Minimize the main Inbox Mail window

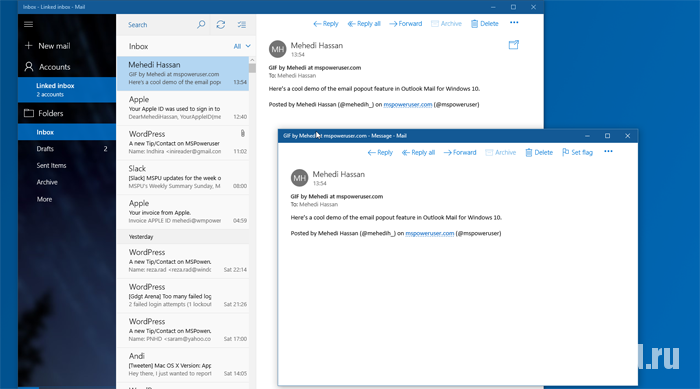click(493, 7)
